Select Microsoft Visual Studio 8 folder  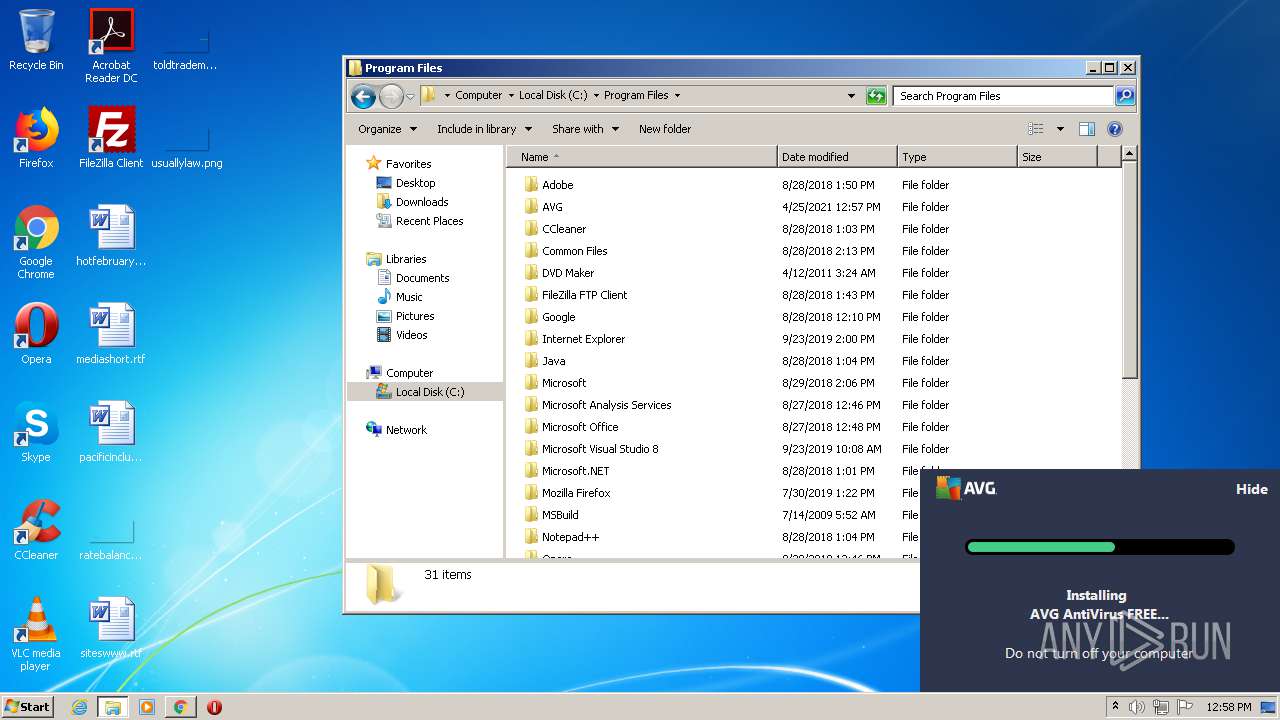pos(600,449)
